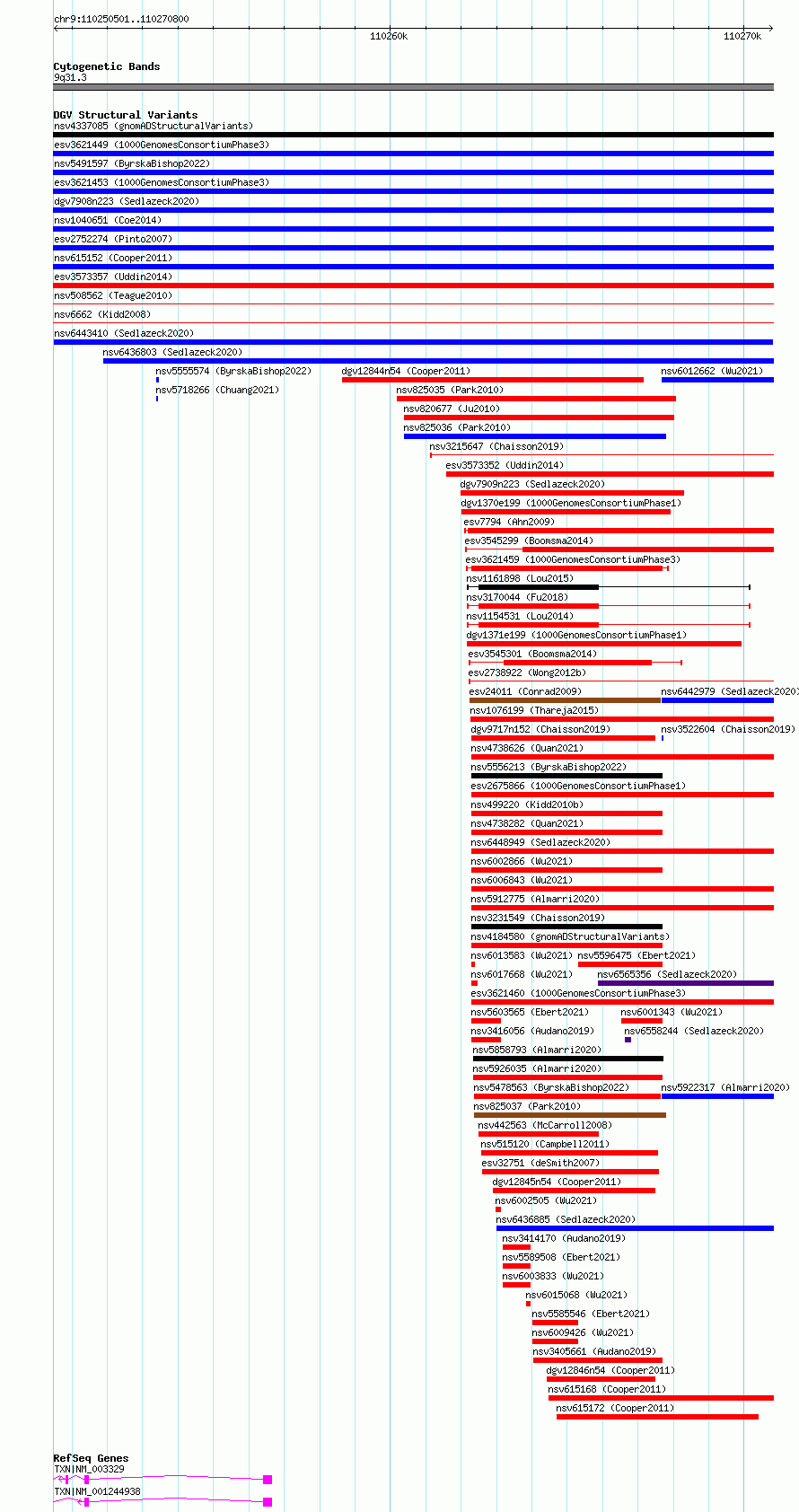Open nsv6662 Kidd2008 variant
The image size is (799, 1512).
(x=102, y=314)
